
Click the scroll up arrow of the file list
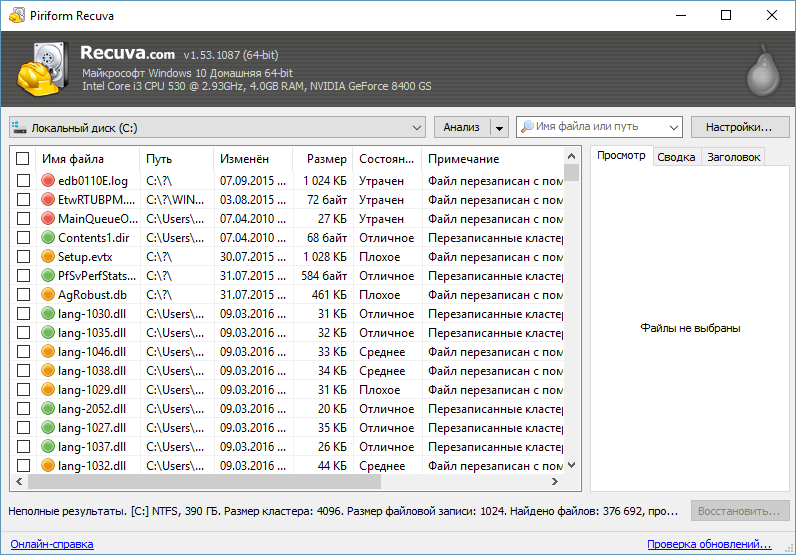click(571, 156)
